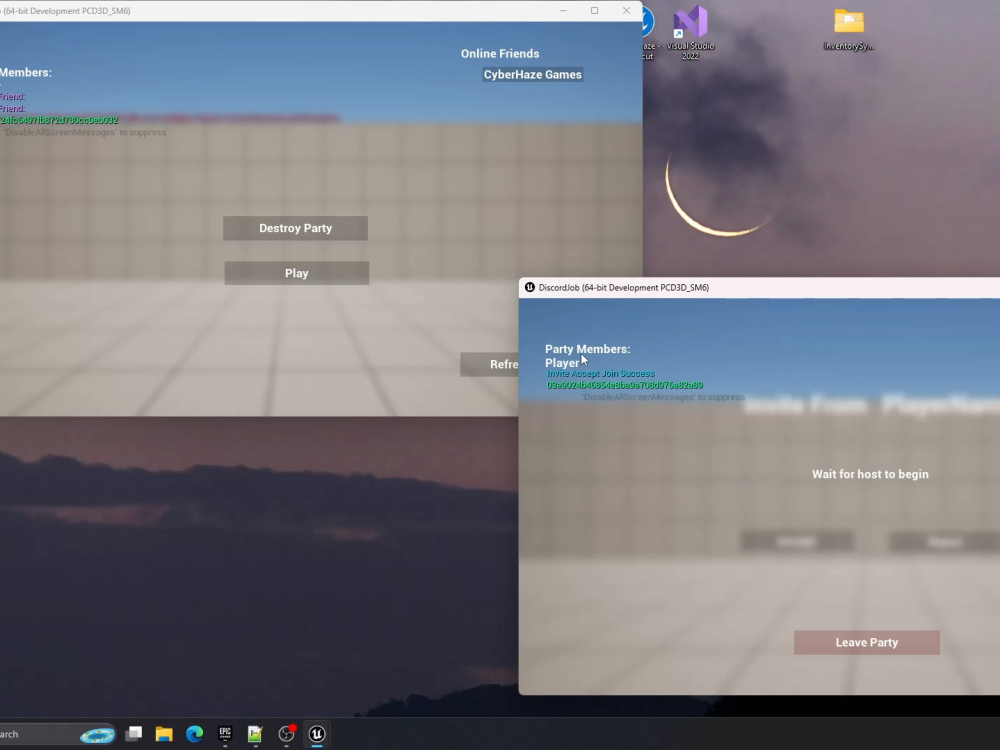The image size is (1000, 750).
Task: Open Task View on the taskbar
Action: (x=133, y=734)
